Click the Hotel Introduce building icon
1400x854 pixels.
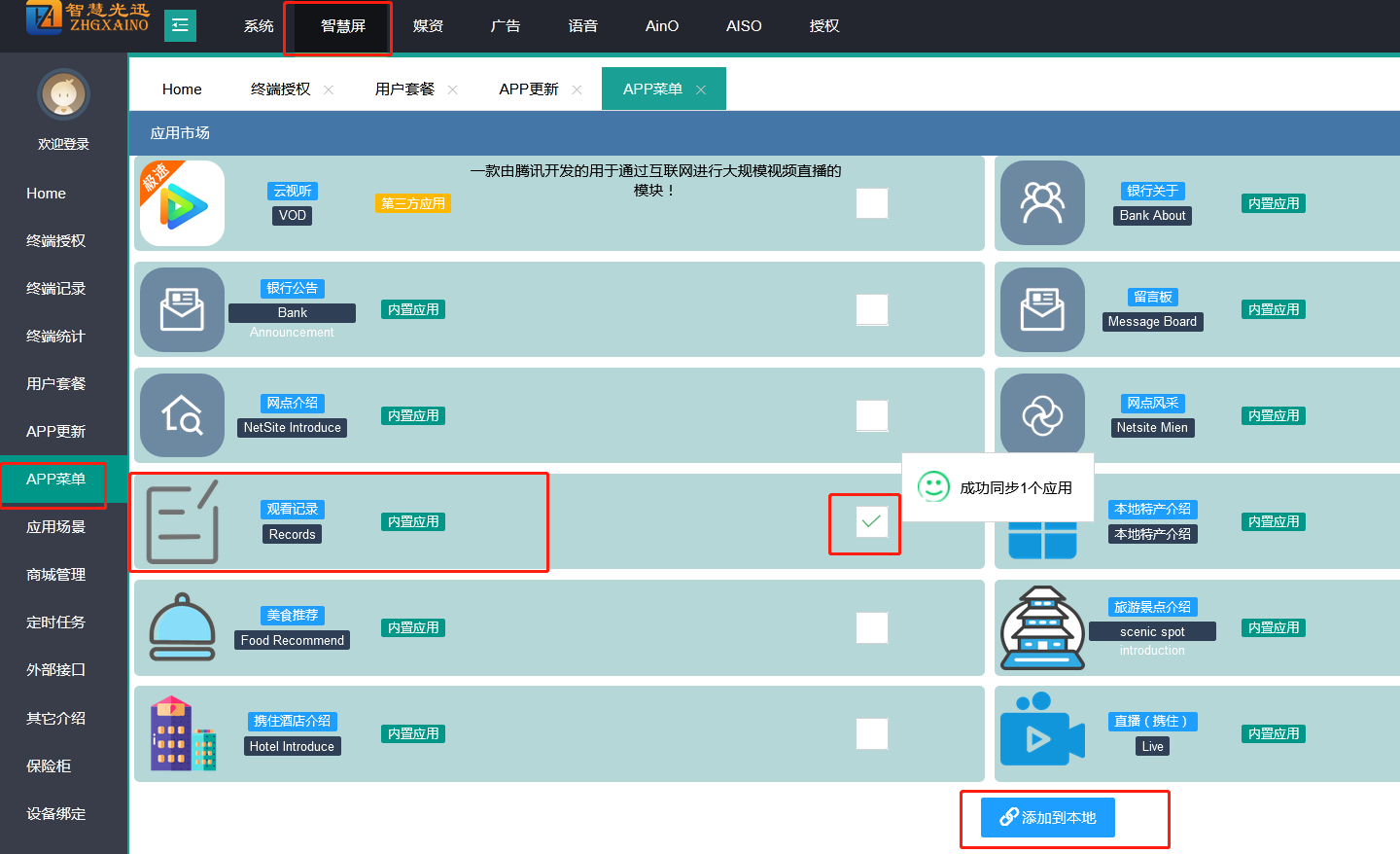(182, 733)
